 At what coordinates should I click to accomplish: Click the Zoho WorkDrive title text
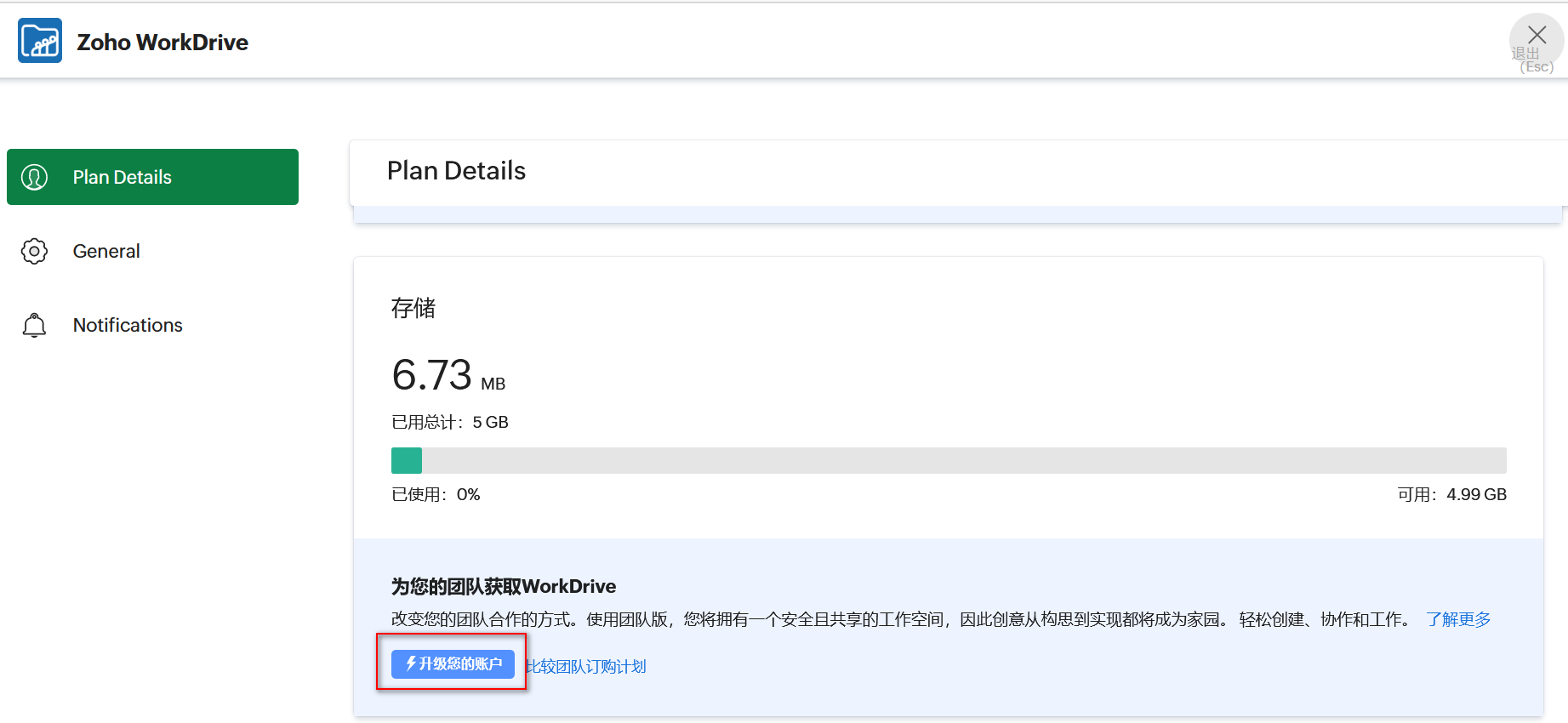tap(163, 43)
